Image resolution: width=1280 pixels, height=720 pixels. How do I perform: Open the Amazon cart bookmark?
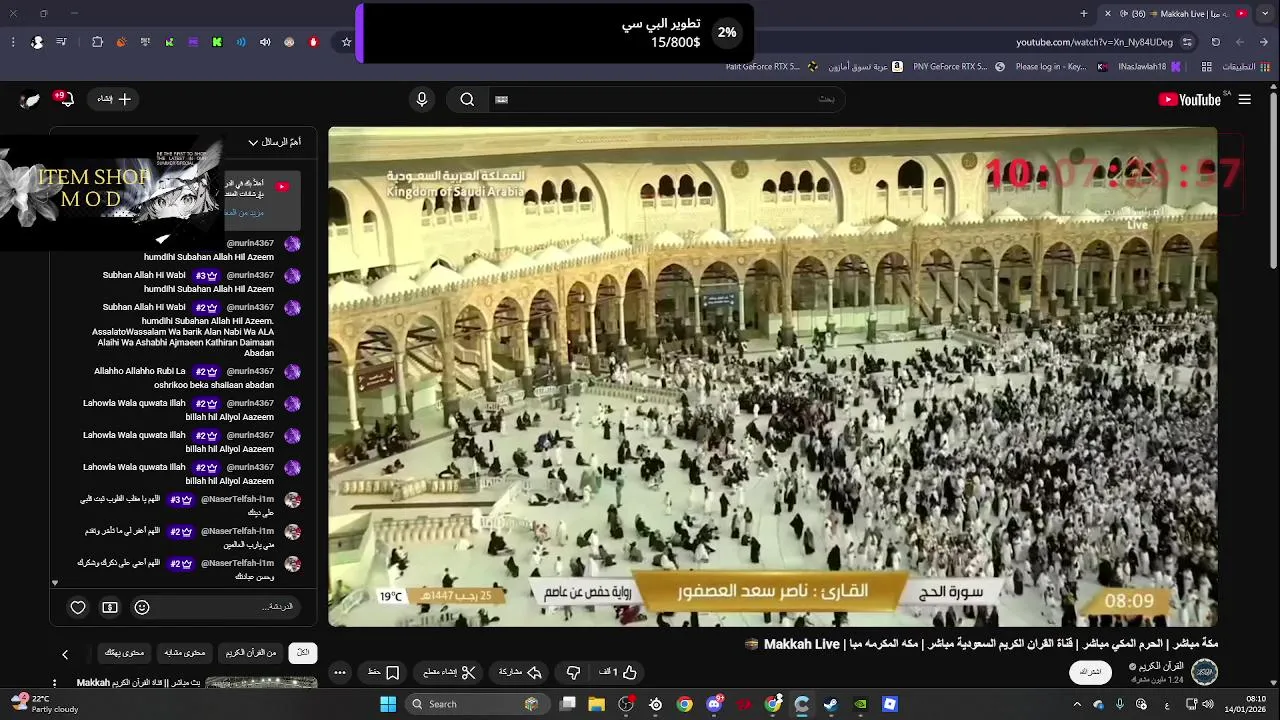click(866, 67)
